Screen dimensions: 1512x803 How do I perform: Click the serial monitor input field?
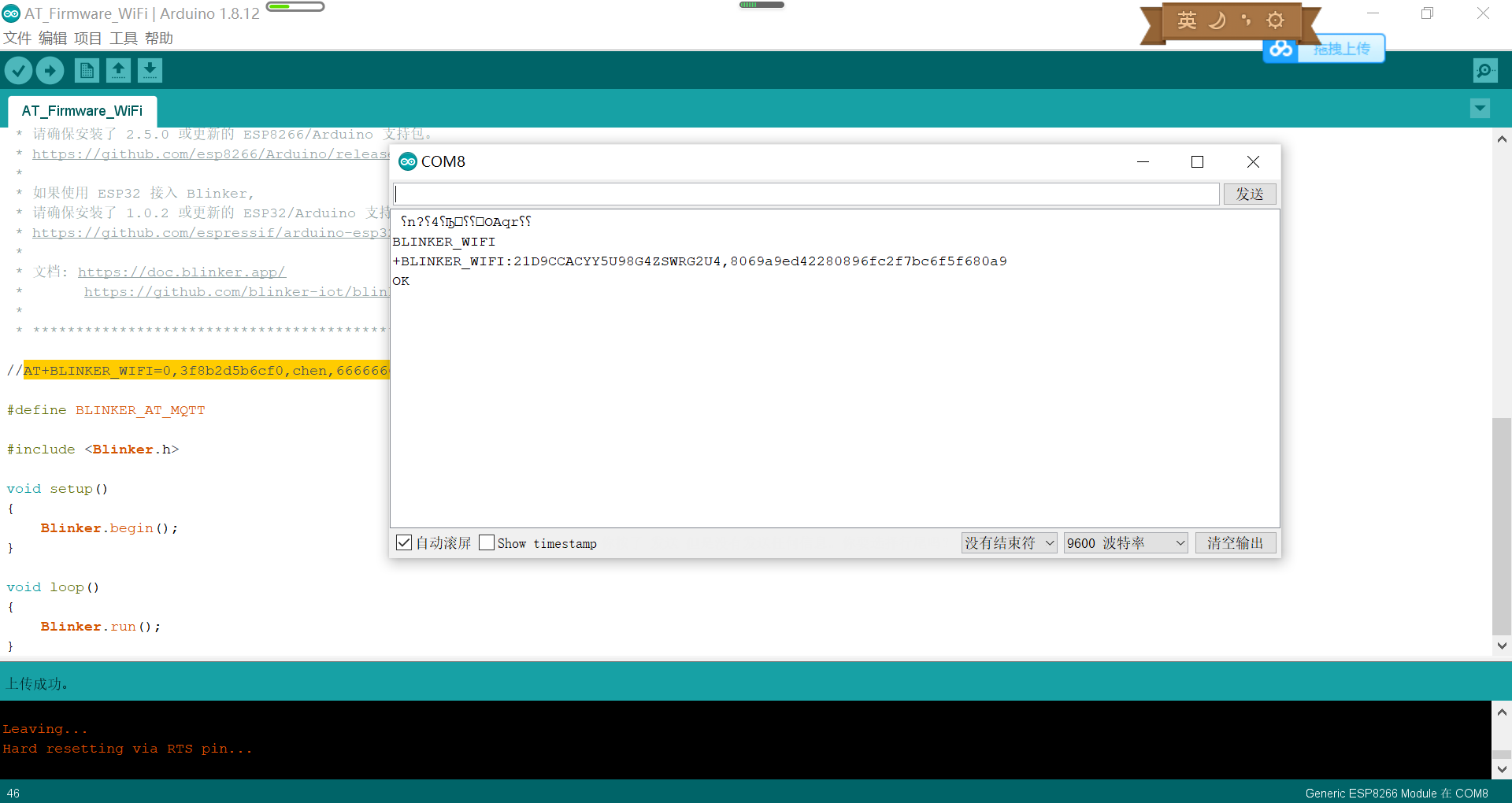[x=803, y=194]
